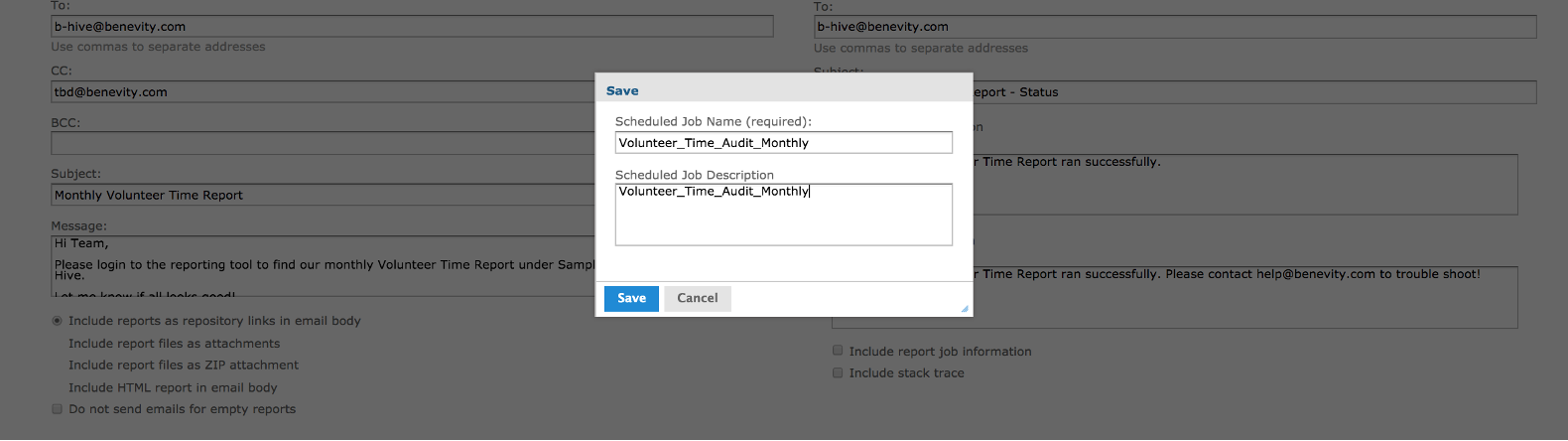The image size is (1568, 441).
Task: Grab the dialog resize handle corner icon
Action: click(x=965, y=309)
